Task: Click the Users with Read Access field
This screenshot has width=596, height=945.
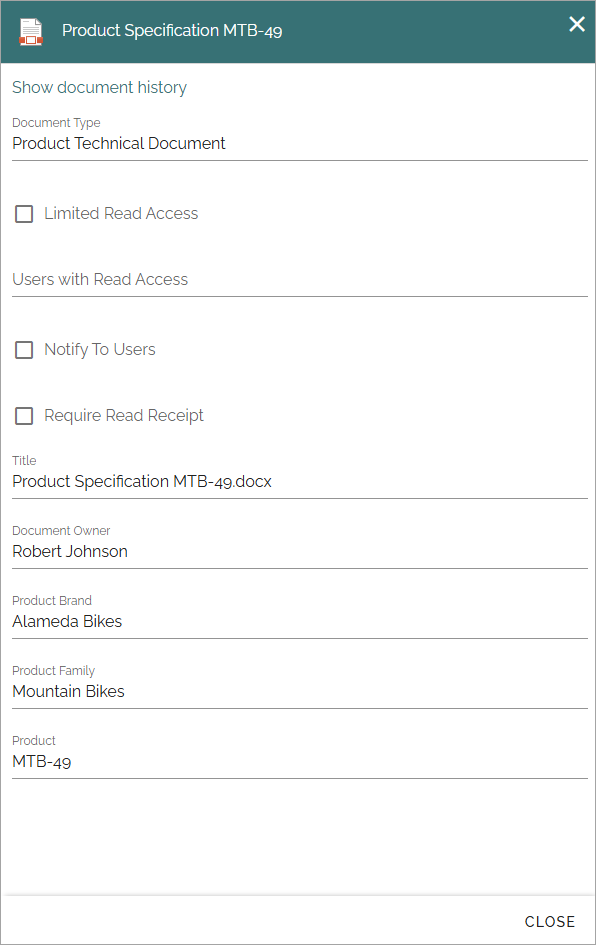Action: 300,280
